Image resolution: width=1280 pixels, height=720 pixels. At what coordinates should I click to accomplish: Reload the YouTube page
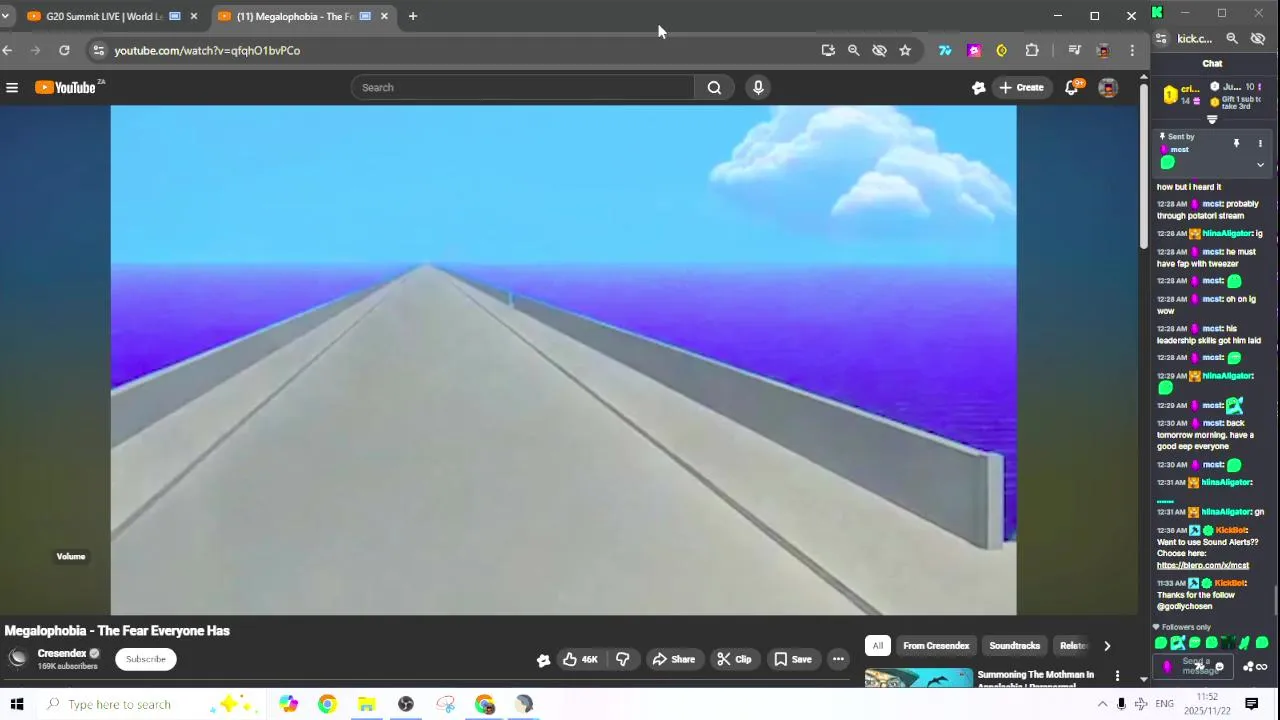(64, 50)
